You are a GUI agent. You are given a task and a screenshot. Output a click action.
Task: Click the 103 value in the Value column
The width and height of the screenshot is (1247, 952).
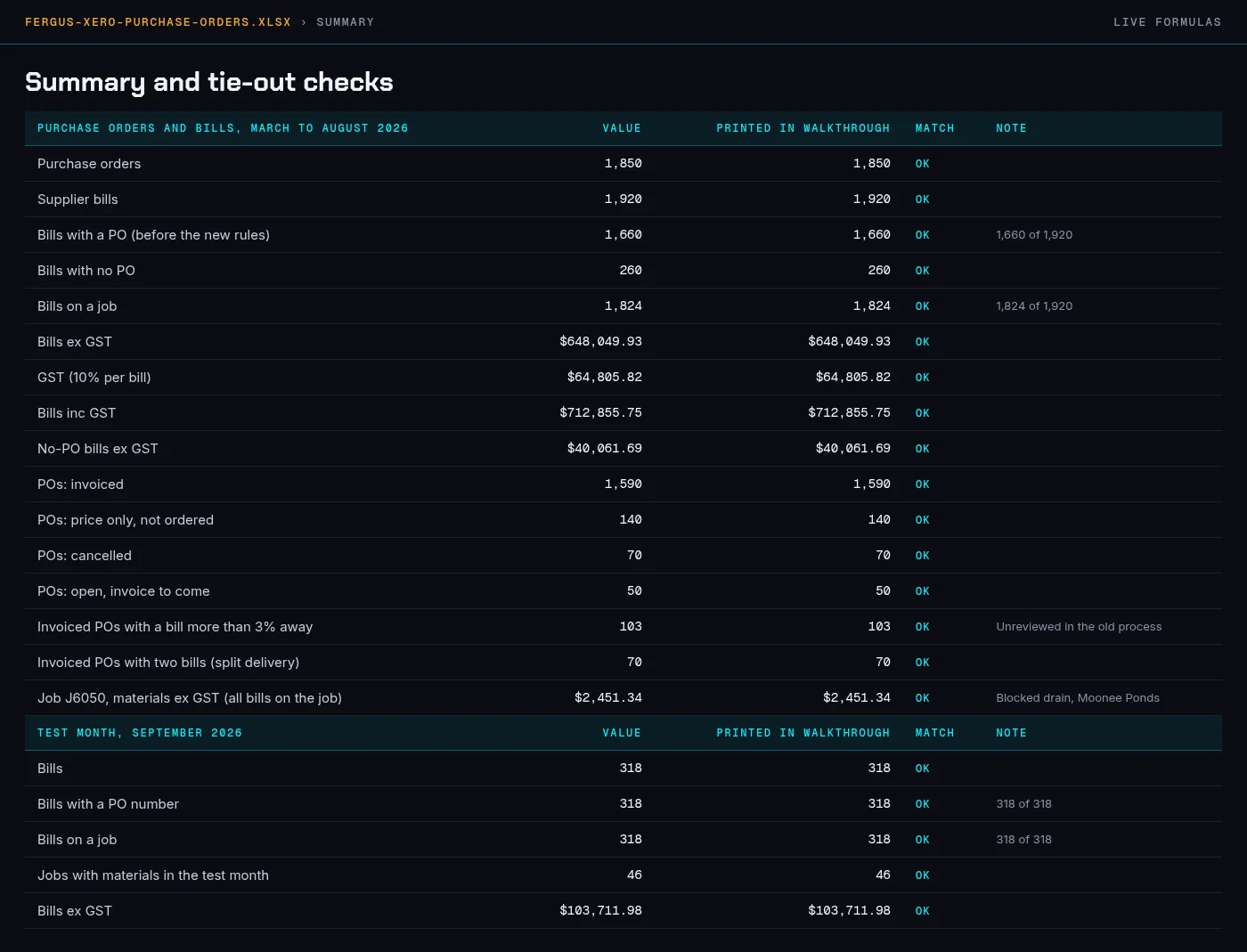pyautogui.click(x=631, y=627)
